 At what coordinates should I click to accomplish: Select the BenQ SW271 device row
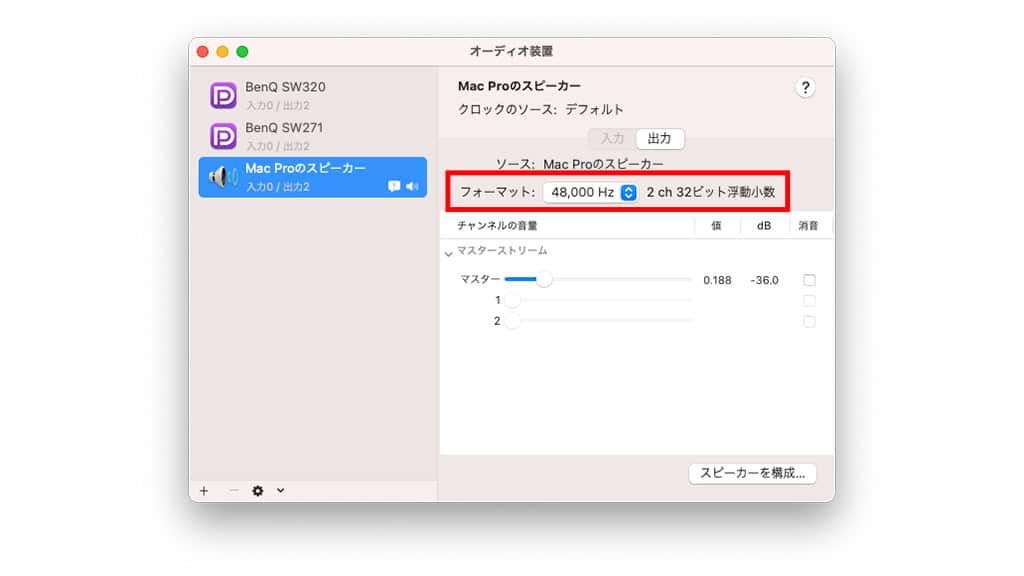coord(313,136)
